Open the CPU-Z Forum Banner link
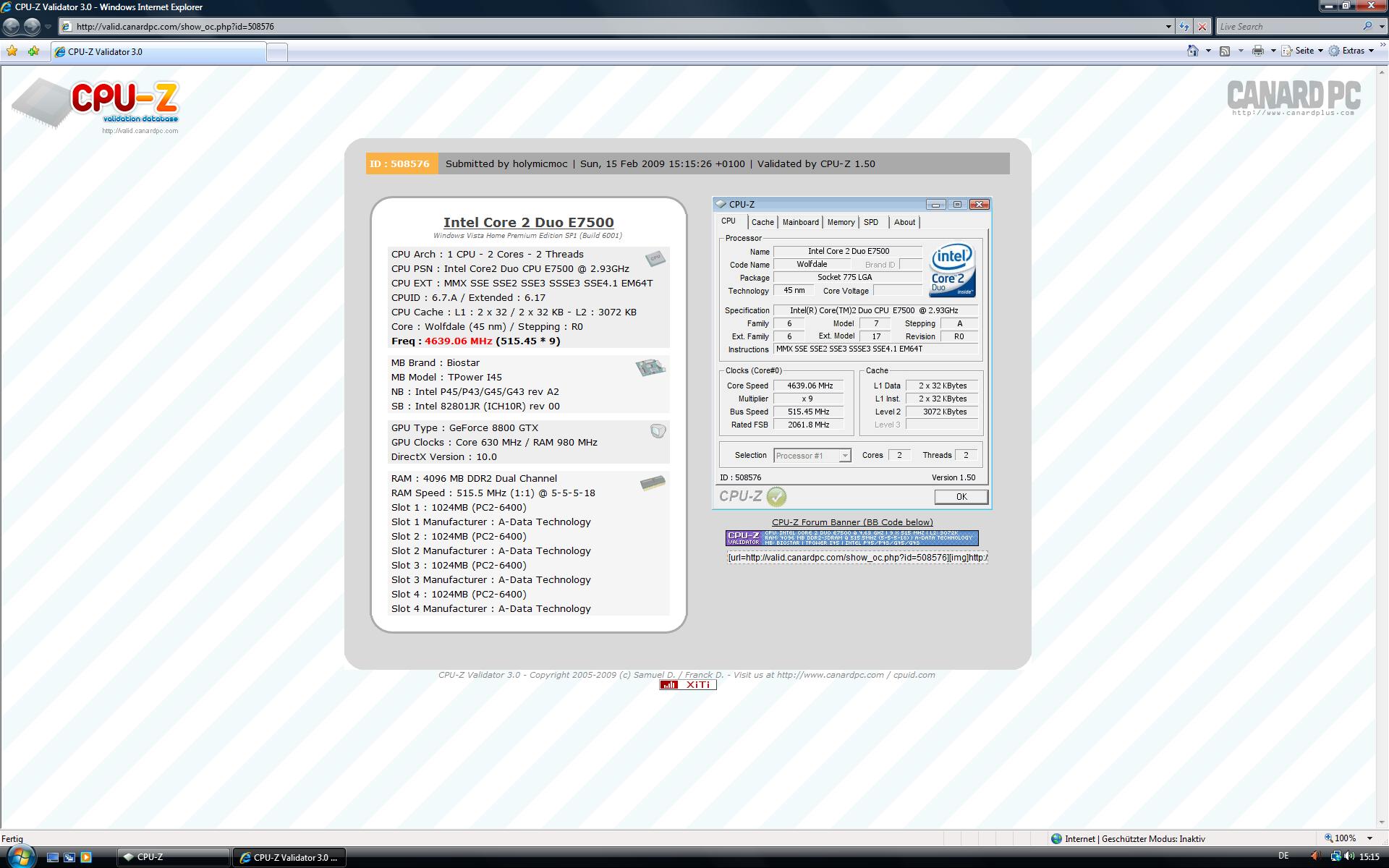The height and width of the screenshot is (868, 1389). click(852, 522)
